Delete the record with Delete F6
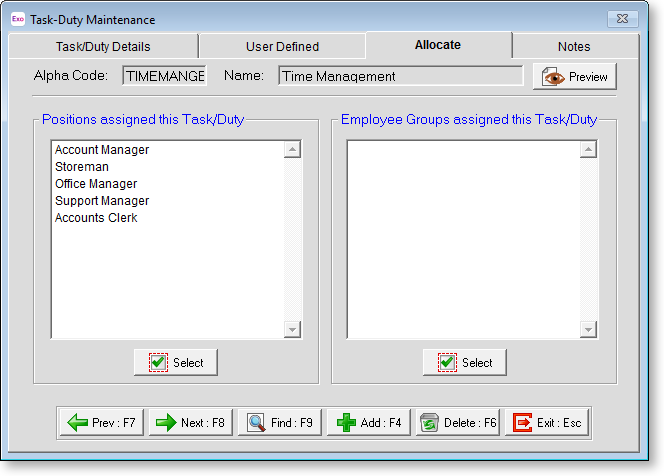 coord(458,423)
